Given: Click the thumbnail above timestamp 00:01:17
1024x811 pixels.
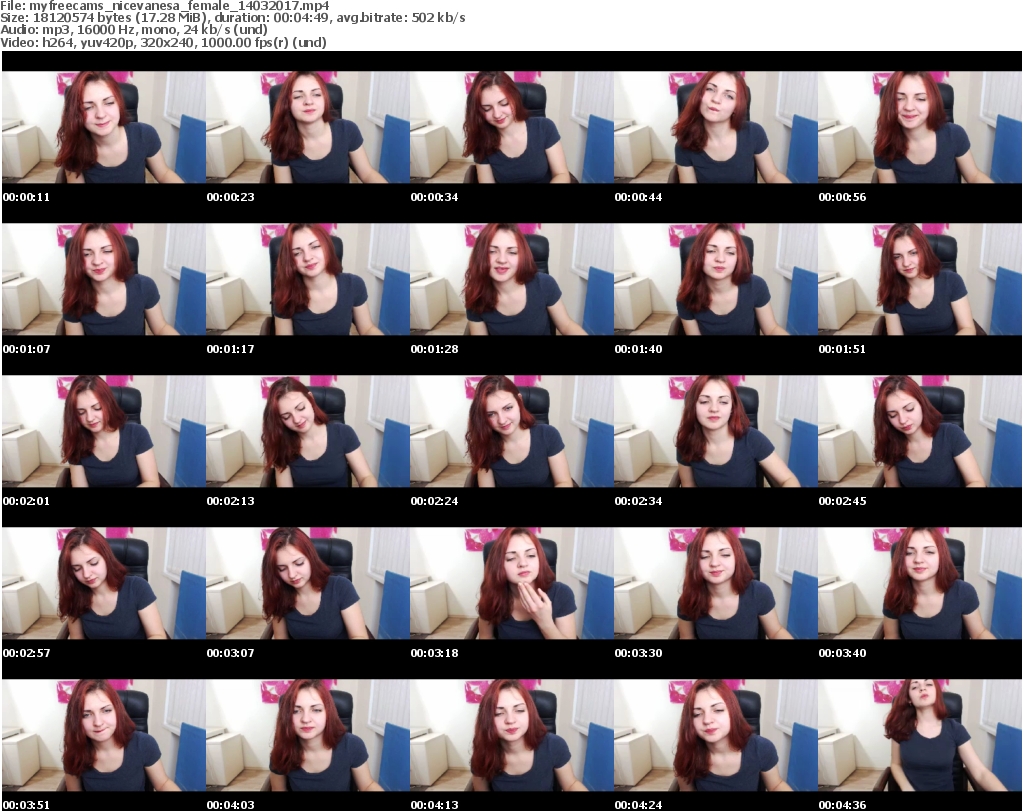Looking at the screenshot, I should [x=308, y=279].
